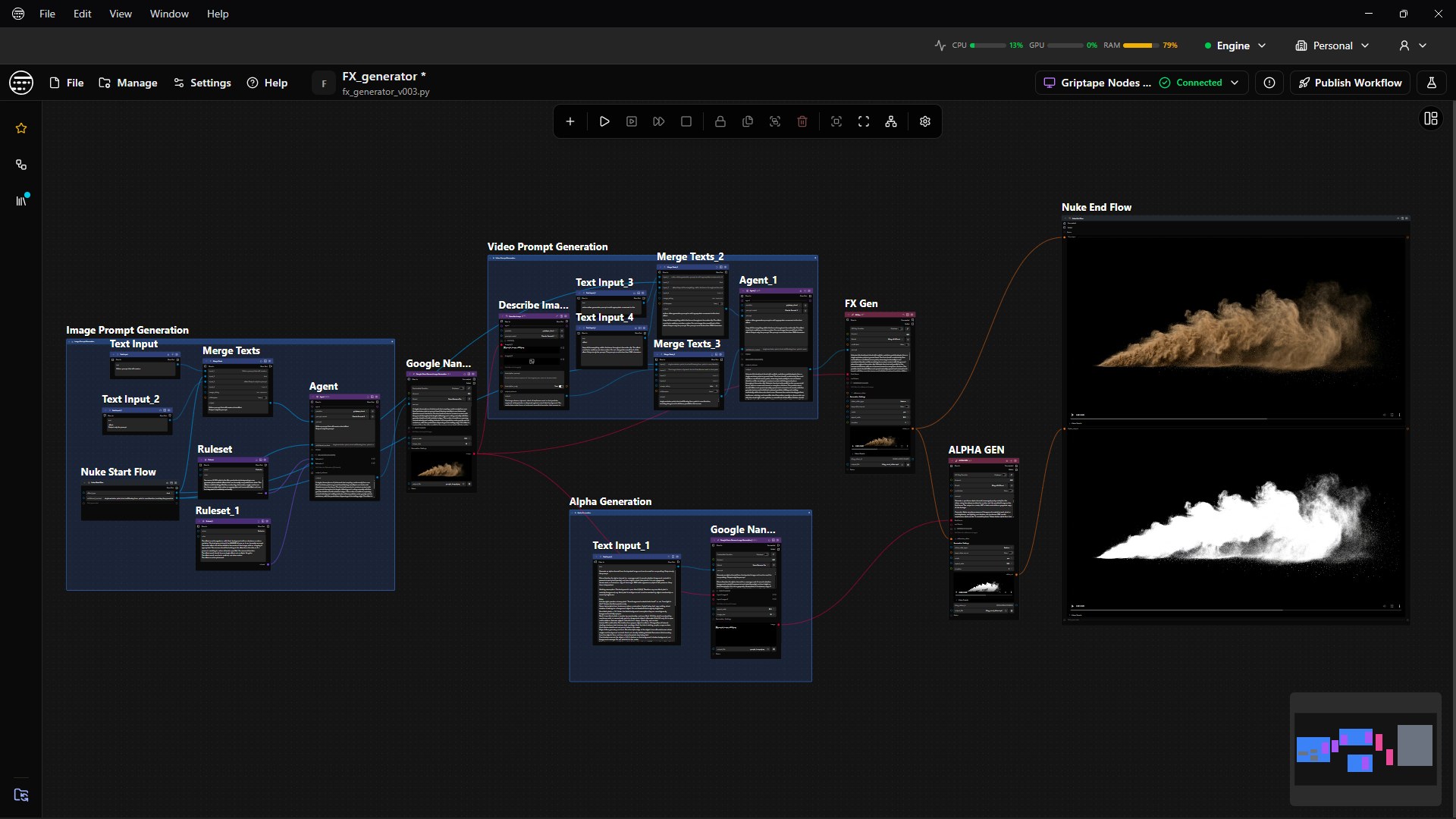
Task: Open the Window menu
Action: 169,14
